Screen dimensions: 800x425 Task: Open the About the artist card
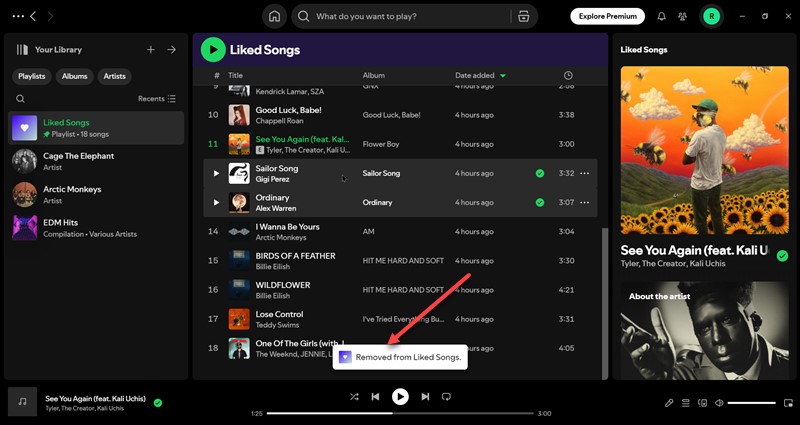pyautogui.click(x=705, y=331)
